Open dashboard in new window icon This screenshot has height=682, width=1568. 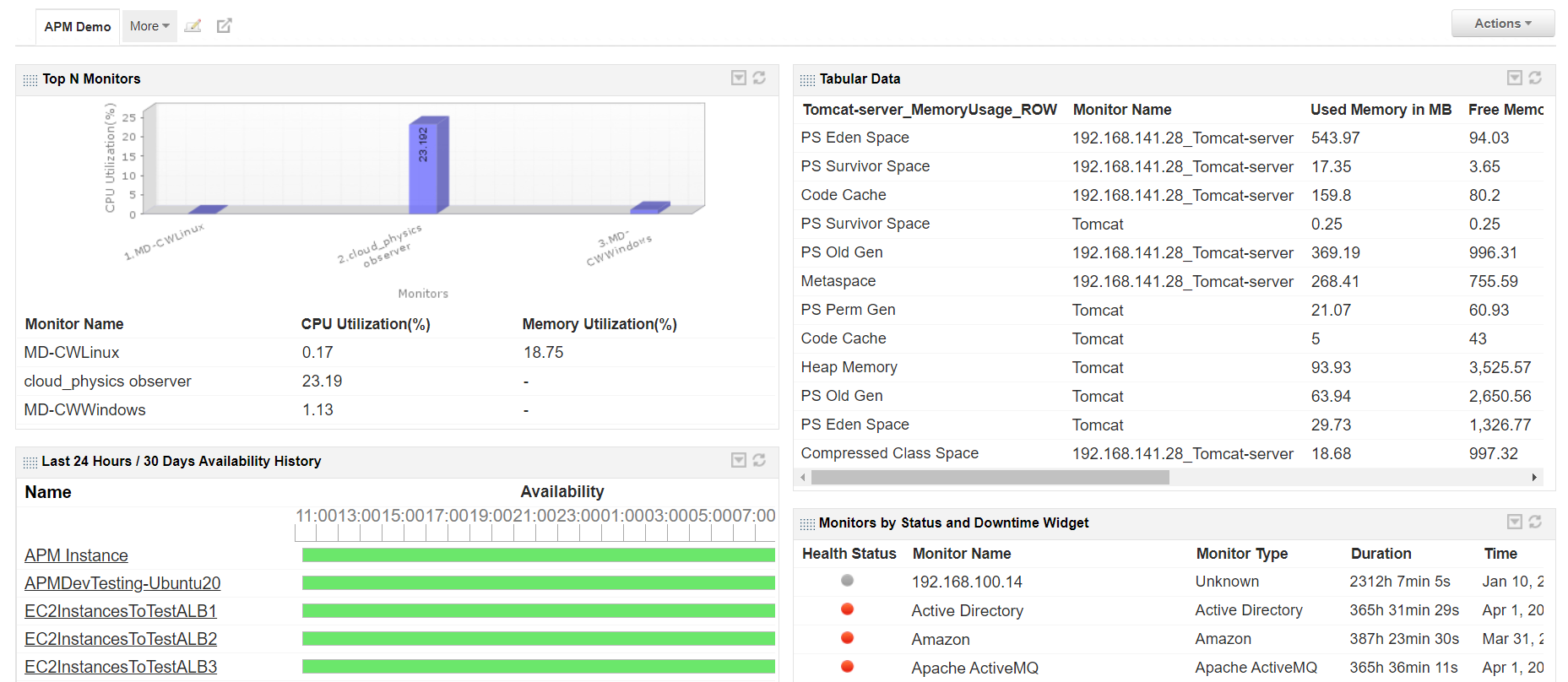click(x=224, y=26)
